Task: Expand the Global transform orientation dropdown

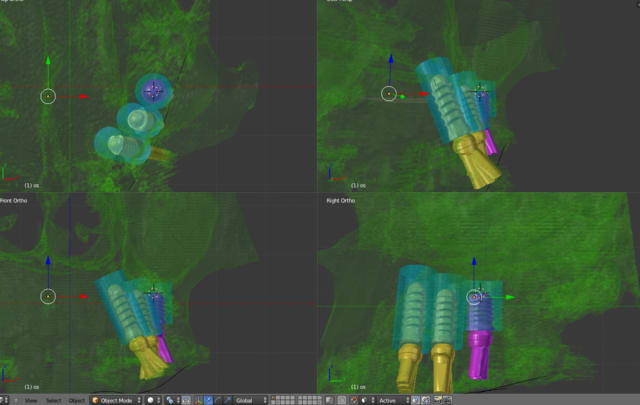Action: coord(251,400)
